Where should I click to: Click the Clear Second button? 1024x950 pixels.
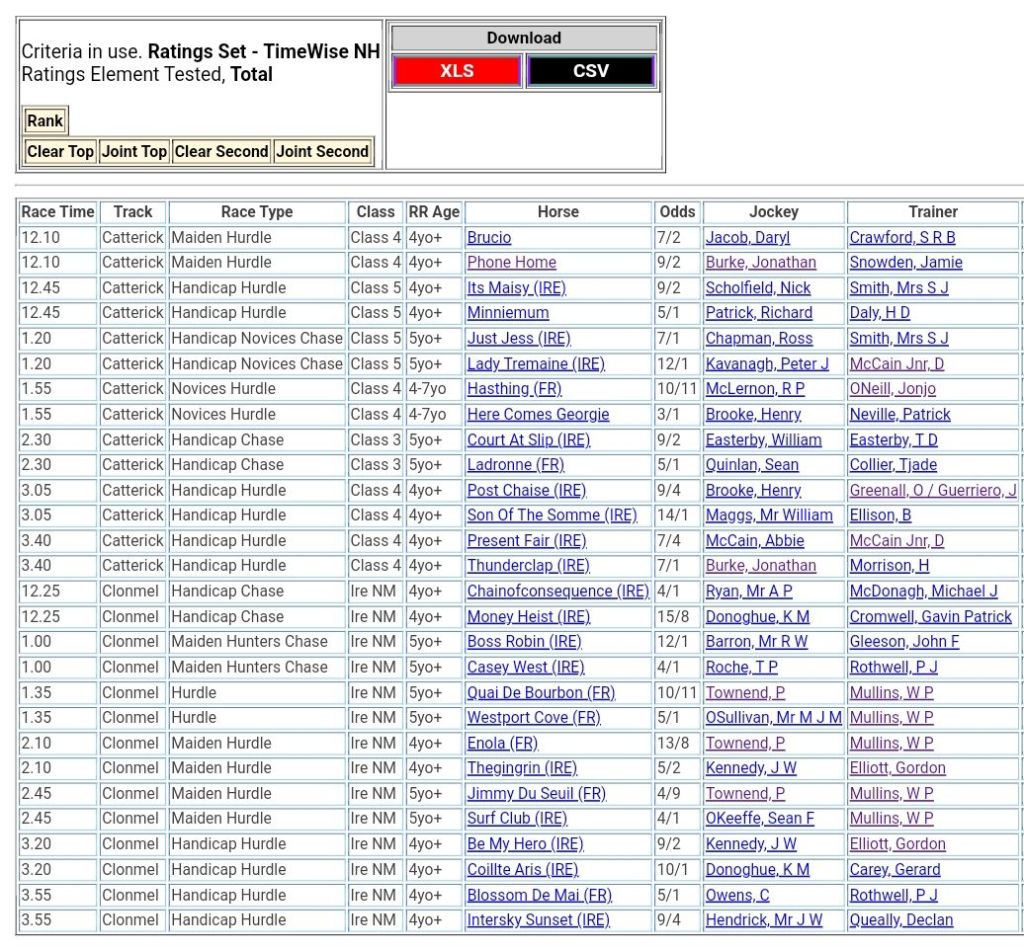tap(221, 151)
